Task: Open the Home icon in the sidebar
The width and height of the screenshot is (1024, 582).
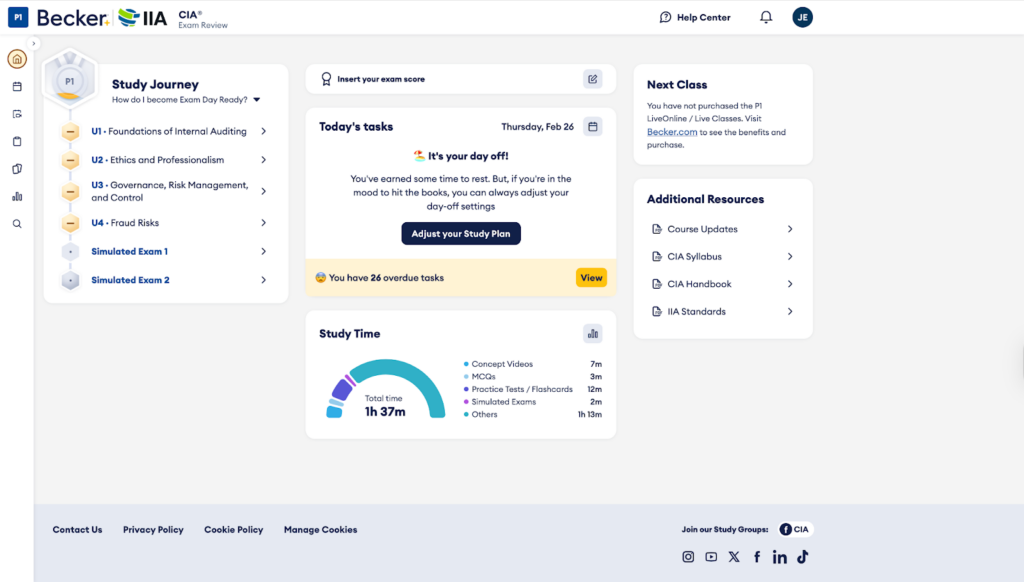Action: coord(17,59)
